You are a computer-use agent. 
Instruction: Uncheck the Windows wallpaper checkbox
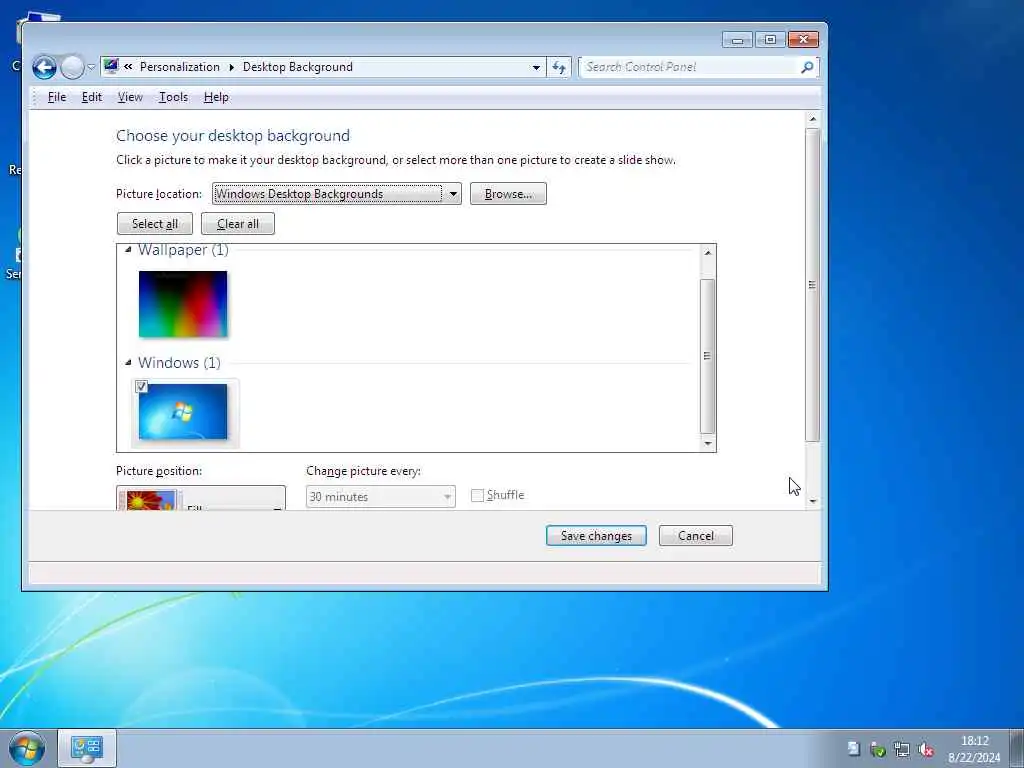point(141,387)
